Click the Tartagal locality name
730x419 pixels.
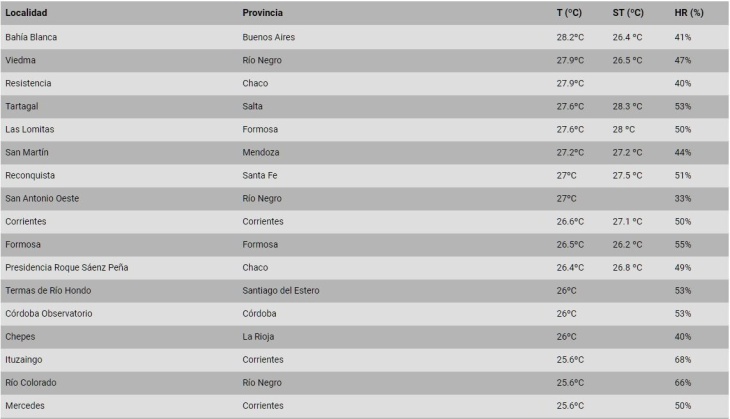pos(22,107)
